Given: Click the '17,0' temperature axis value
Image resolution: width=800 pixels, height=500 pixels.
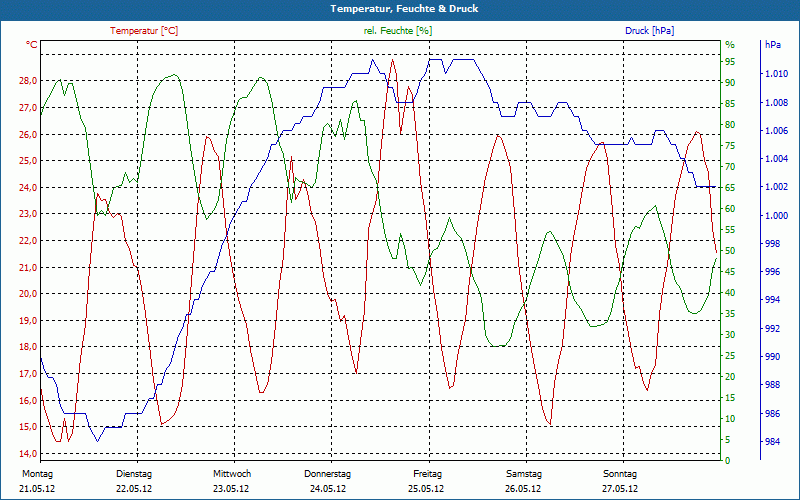Looking at the screenshot, I should 28,373.
